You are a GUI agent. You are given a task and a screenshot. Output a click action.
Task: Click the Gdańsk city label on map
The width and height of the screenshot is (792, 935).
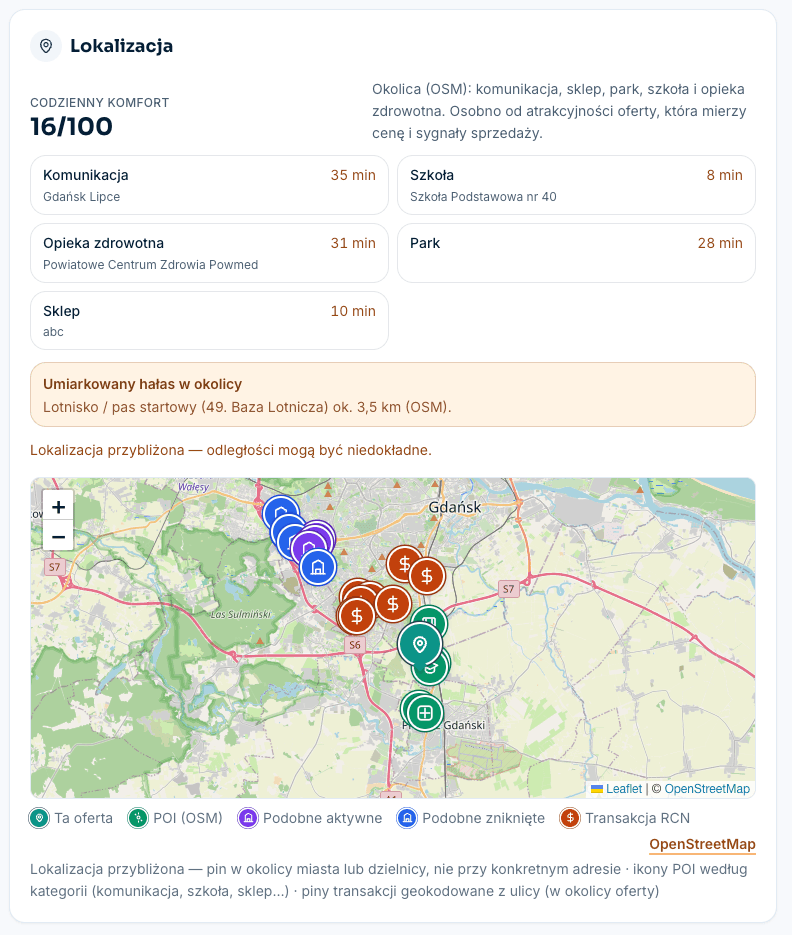(454, 507)
